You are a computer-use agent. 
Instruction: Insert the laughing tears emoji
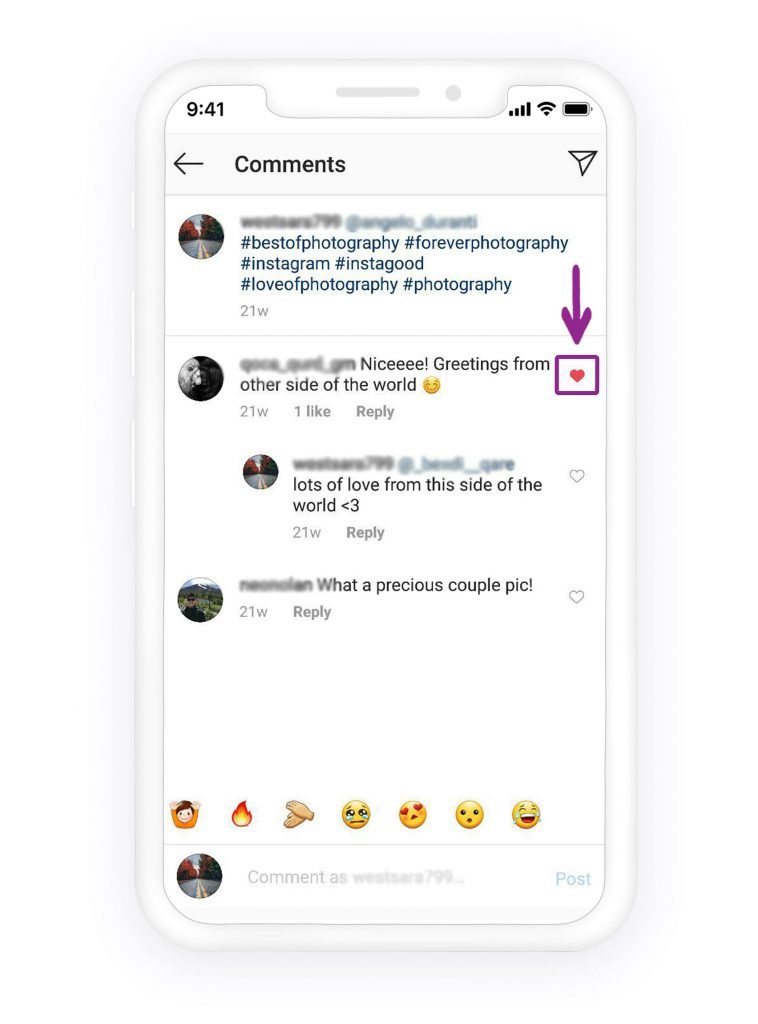coord(526,815)
